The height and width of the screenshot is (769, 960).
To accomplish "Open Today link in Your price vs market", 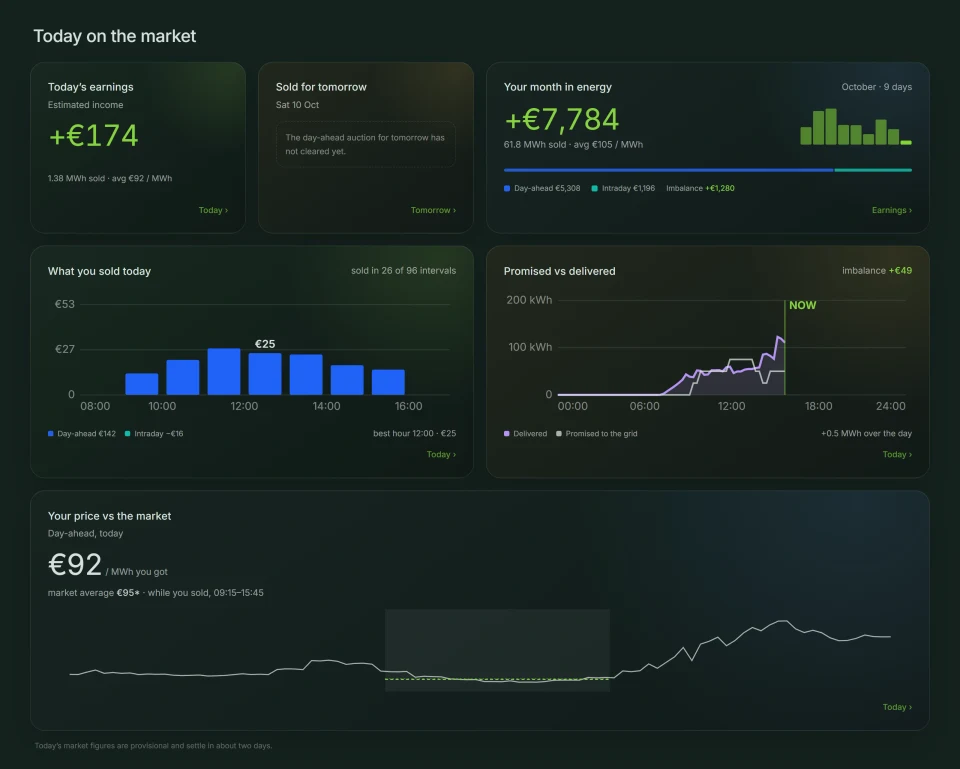I will click(897, 707).
